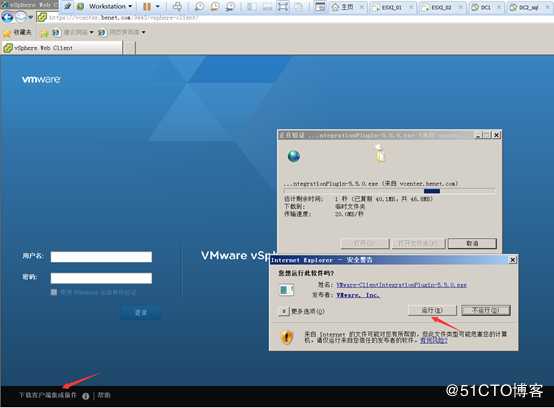Click the orange pause VM icon
Viewport: 554px width, 408px height.
(x=147, y=6)
